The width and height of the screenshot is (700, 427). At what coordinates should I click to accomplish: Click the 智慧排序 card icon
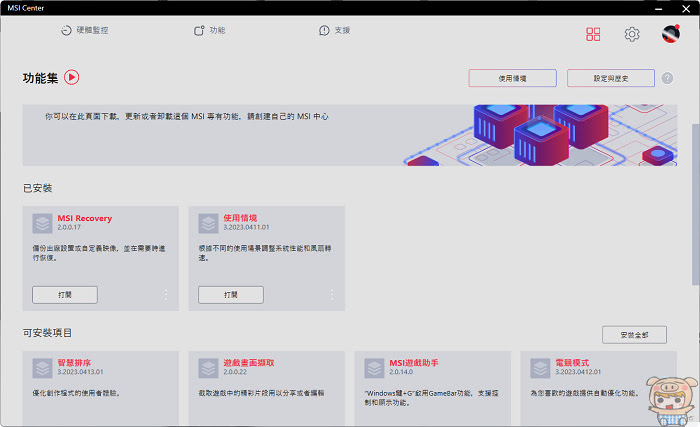pyautogui.click(x=42, y=368)
